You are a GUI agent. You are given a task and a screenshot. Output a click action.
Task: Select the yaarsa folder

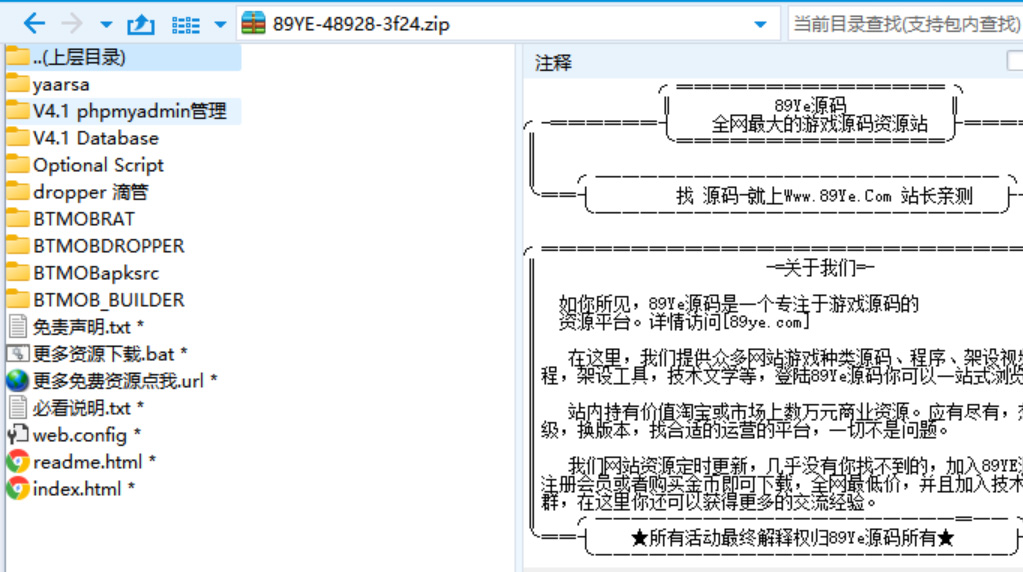pyautogui.click(x=61, y=84)
